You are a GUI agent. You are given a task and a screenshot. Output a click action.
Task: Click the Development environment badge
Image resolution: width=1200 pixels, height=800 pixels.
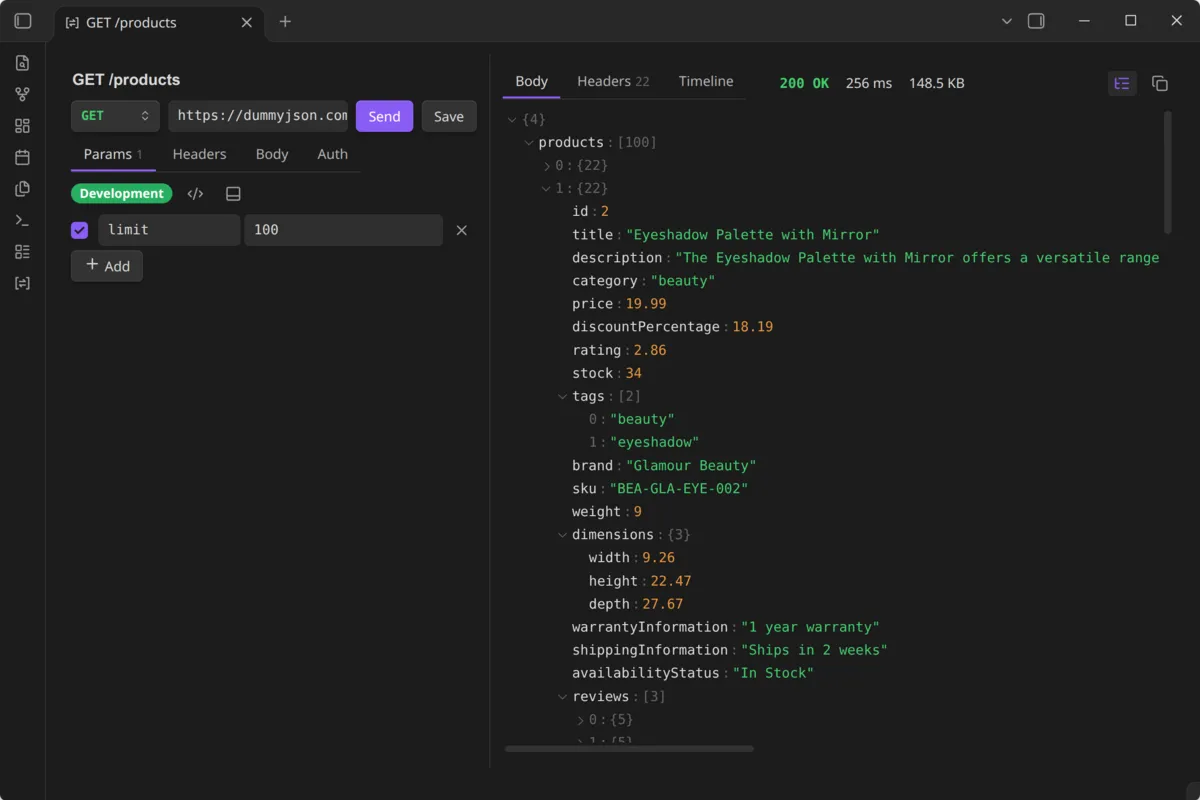click(x=121, y=194)
